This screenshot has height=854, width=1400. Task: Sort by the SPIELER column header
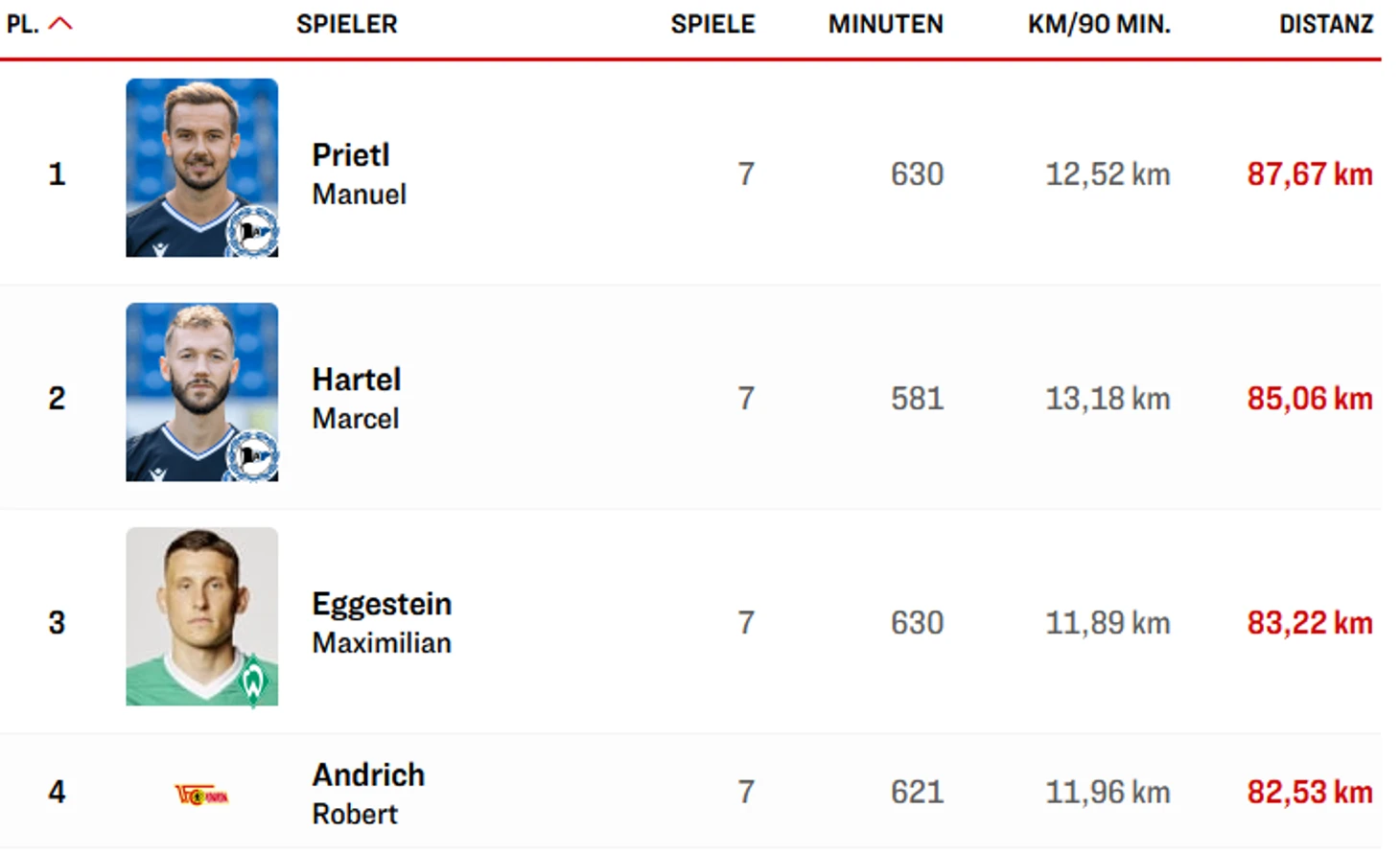[347, 24]
